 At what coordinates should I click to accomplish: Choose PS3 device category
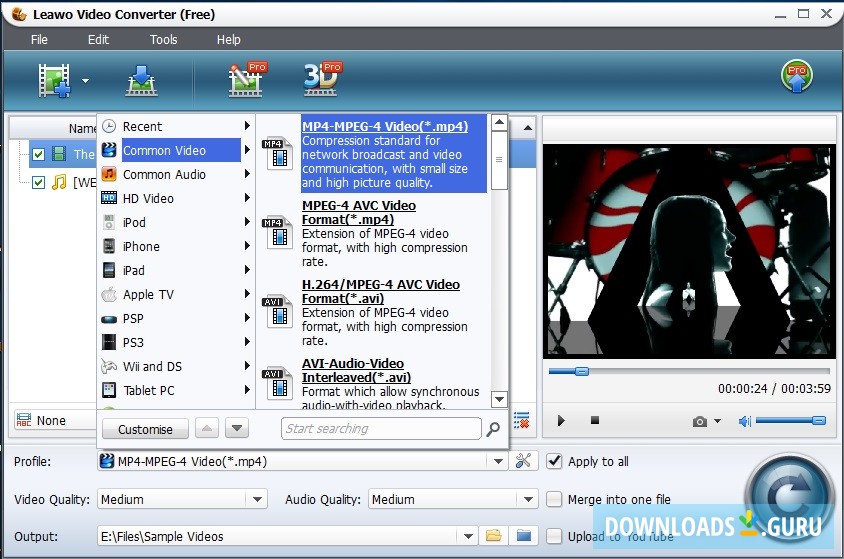coord(176,342)
